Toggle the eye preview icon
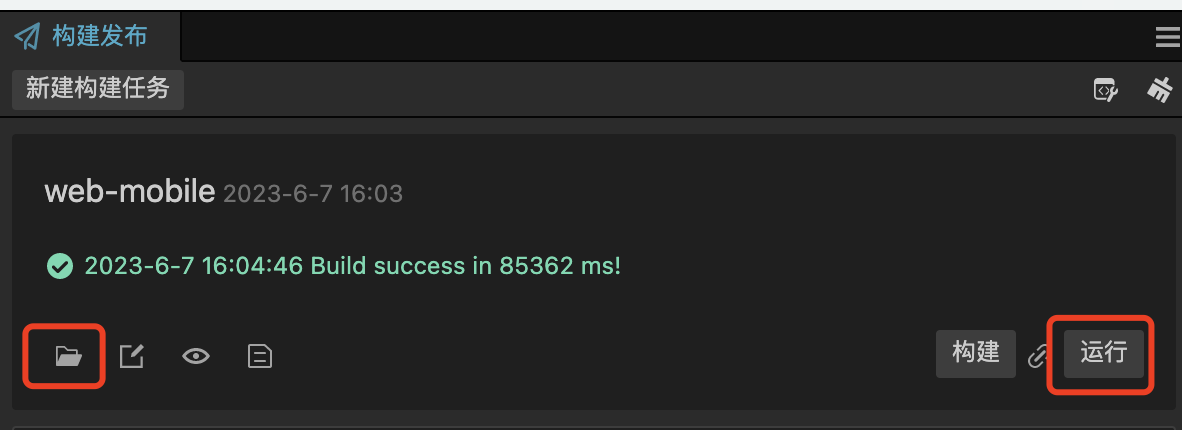 (195, 356)
